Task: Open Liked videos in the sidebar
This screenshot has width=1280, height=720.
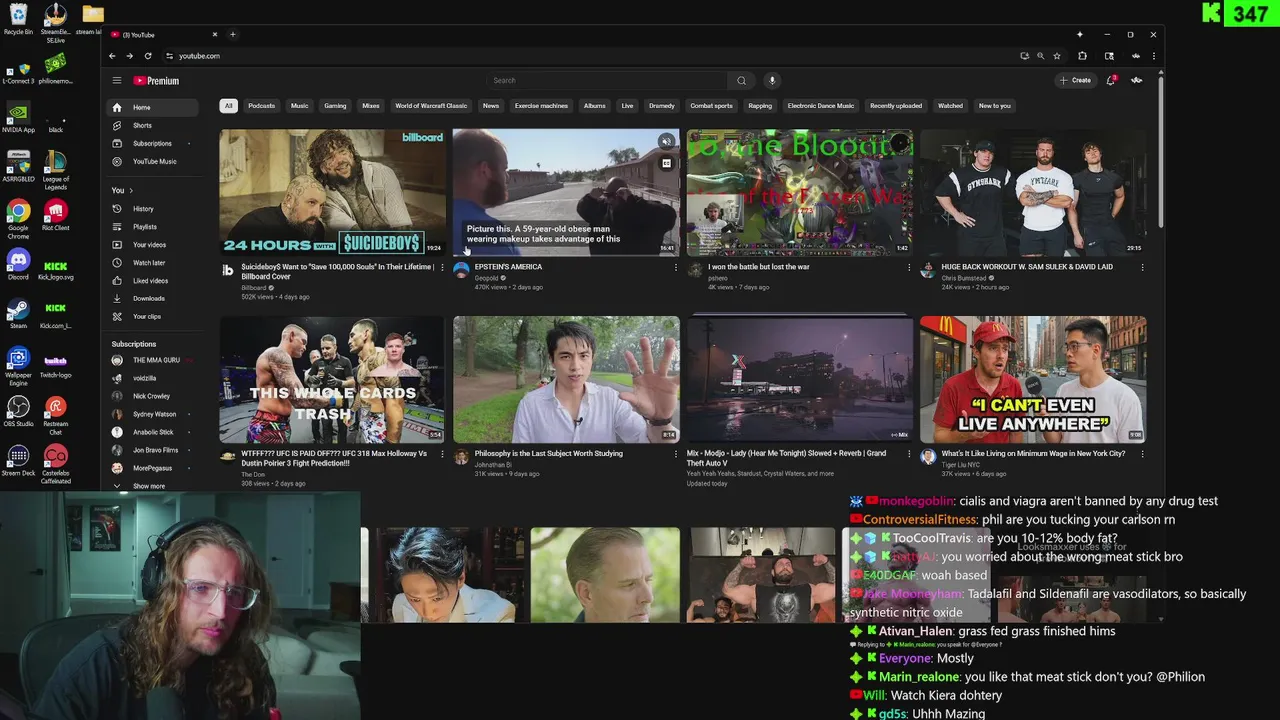Action: click(x=150, y=281)
